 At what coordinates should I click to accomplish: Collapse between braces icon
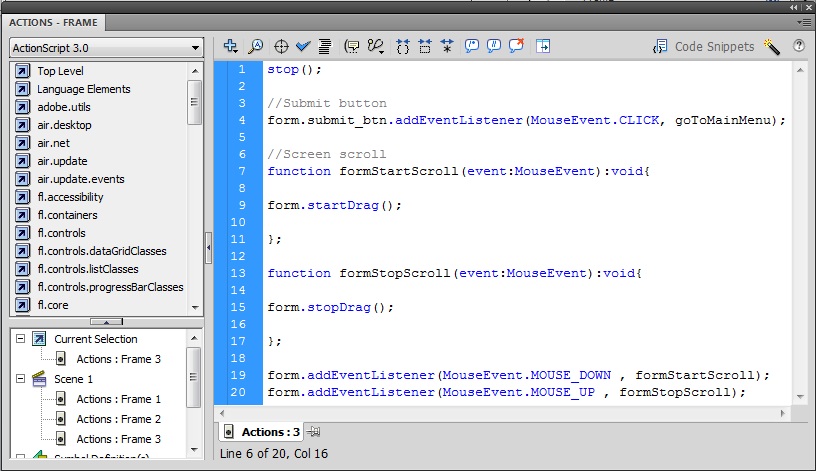click(x=402, y=46)
